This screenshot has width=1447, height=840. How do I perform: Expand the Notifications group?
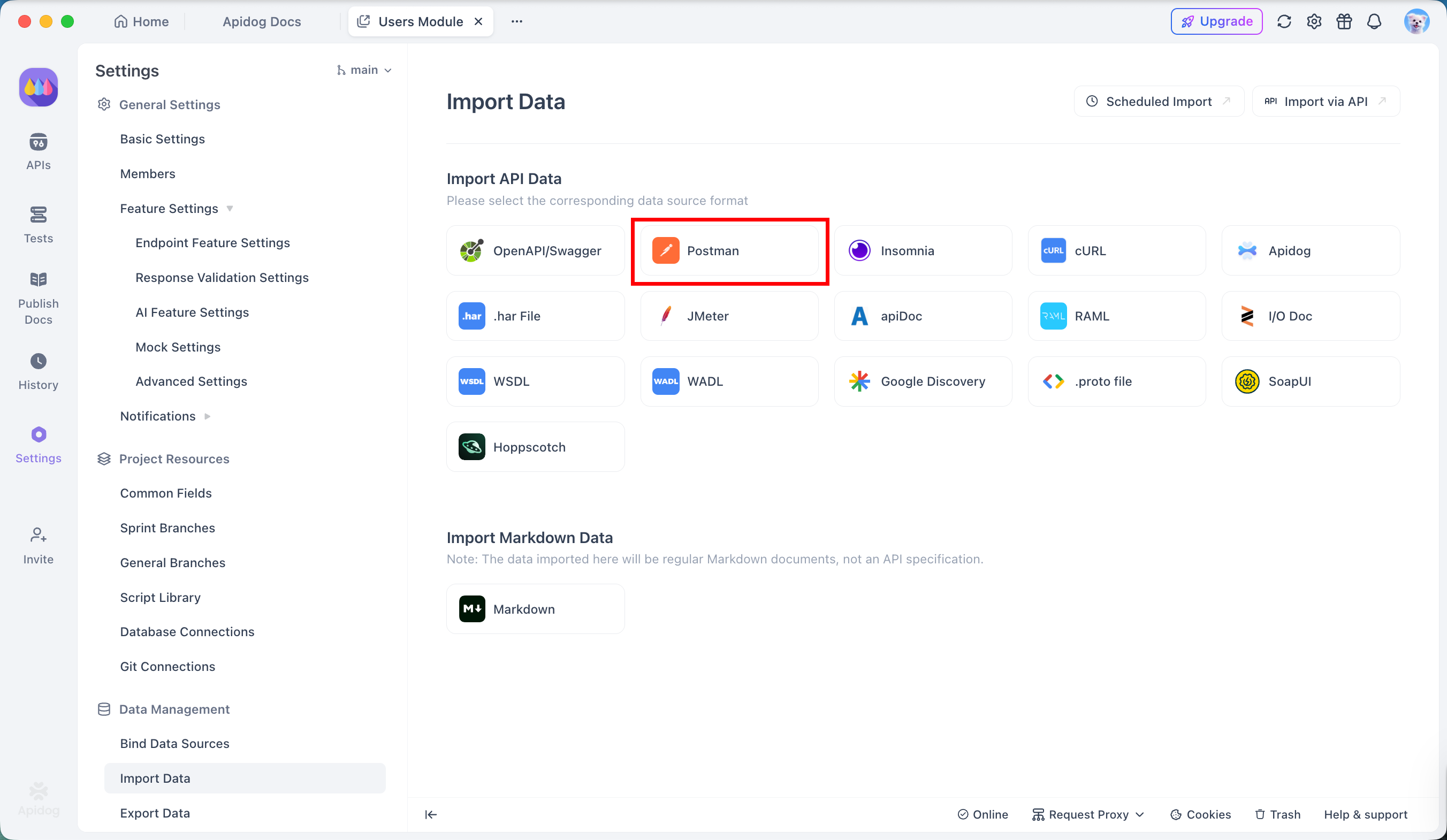[x=207, y=416]
